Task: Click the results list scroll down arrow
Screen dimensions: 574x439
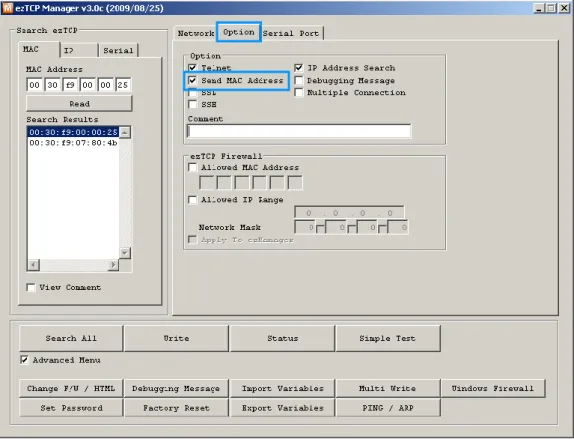Action: click(x=125, y=253)
